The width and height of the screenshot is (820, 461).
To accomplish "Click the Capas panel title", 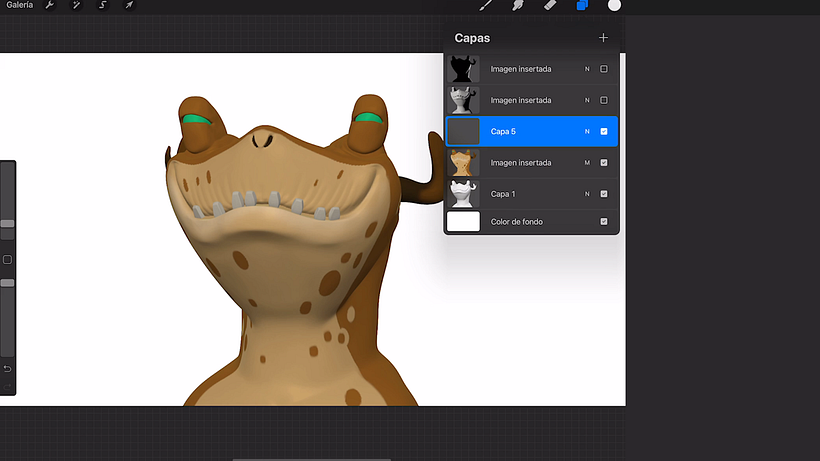I will click(x=472, y=38).
